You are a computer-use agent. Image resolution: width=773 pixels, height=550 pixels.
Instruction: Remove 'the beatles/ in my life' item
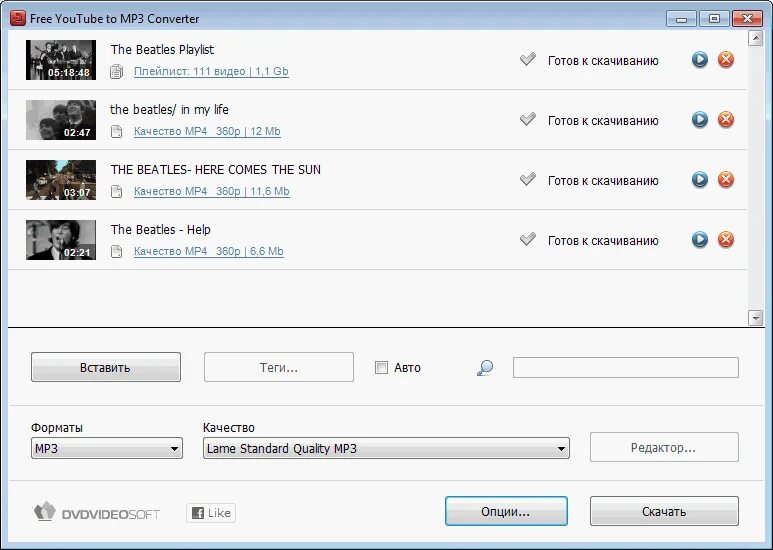pos(726,120)
